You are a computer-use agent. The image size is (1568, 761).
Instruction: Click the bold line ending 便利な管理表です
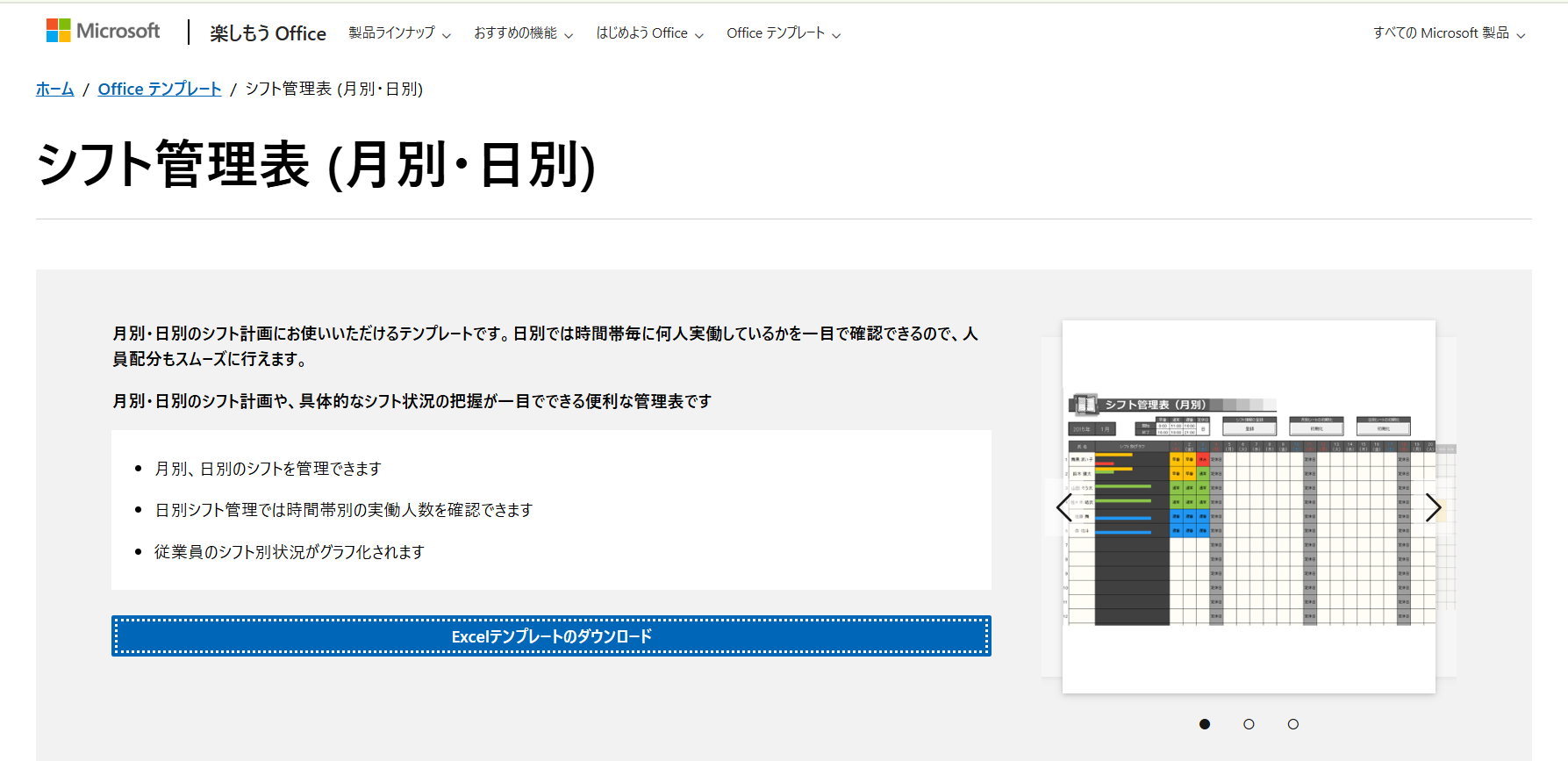(x=412, y=401)
